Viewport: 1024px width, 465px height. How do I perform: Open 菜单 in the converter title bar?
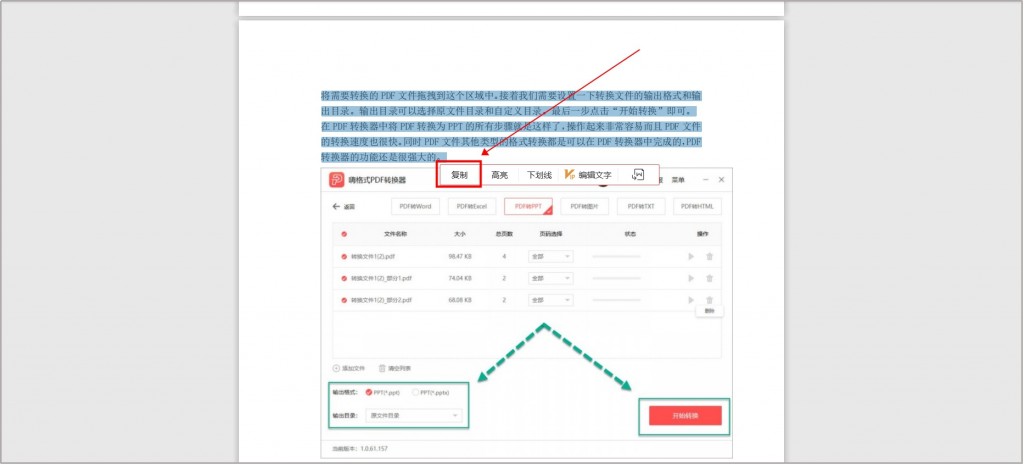point(678,180)
